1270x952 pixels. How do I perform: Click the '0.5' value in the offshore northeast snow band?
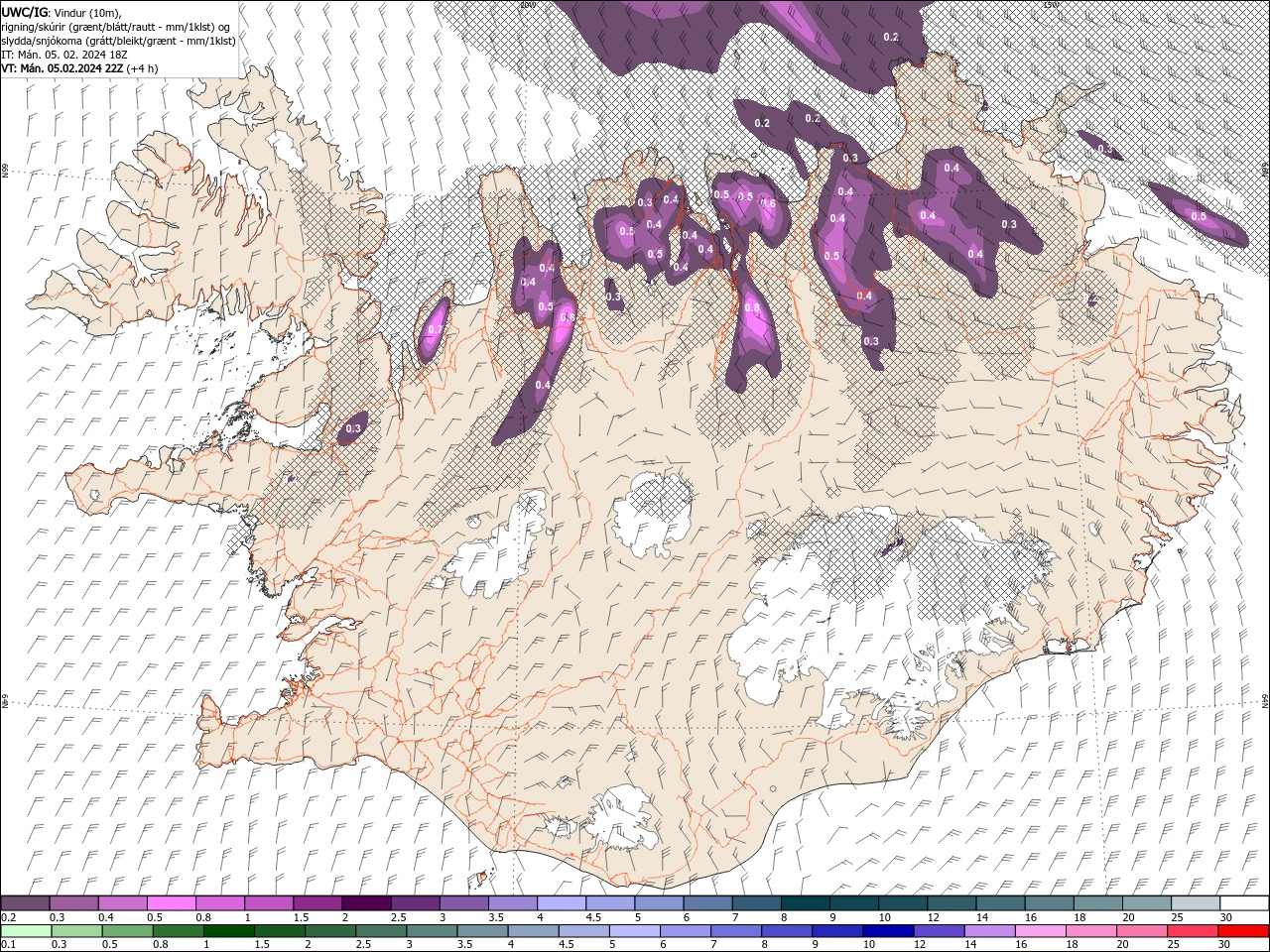tap(1199, 216)
